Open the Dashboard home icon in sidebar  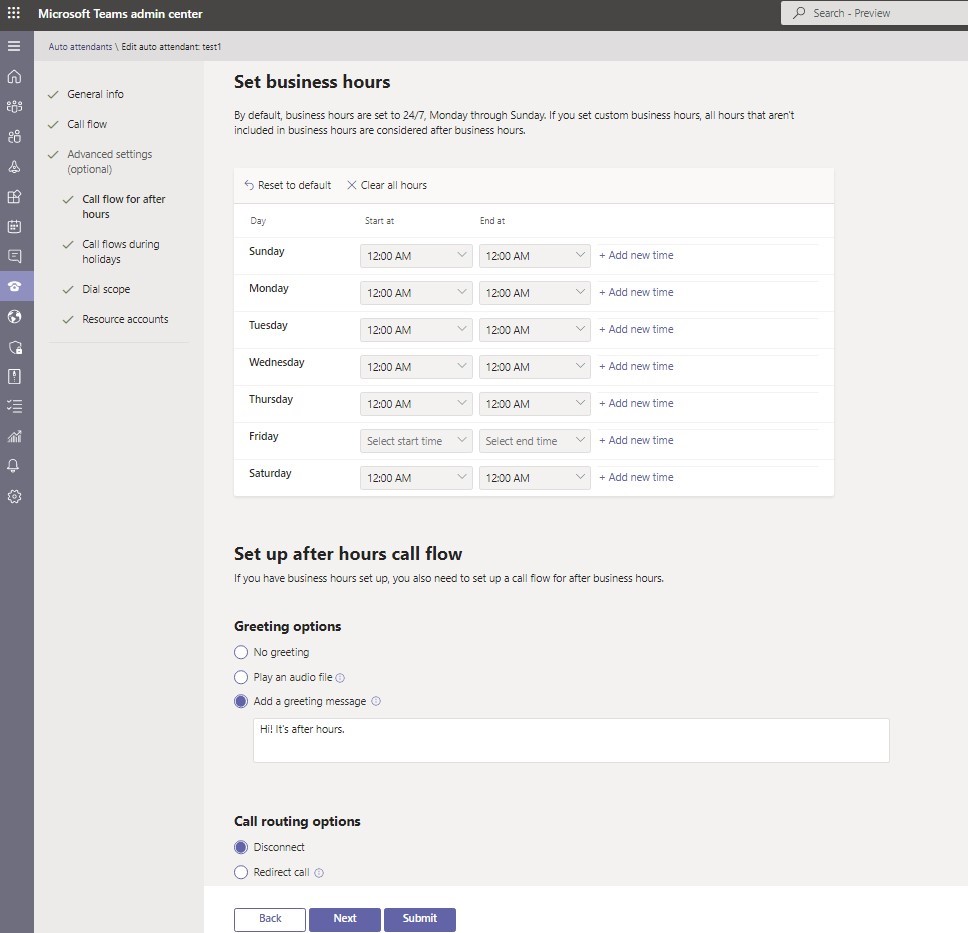pyautogui.click(x=14, y=76)
